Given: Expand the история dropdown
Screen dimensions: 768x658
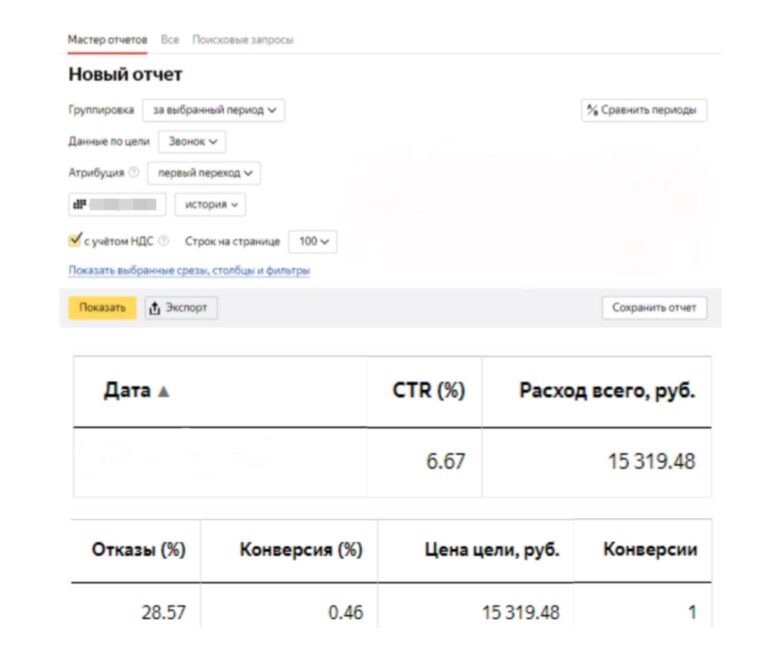Looking at the screenshot, I should (x=211, y=205).
